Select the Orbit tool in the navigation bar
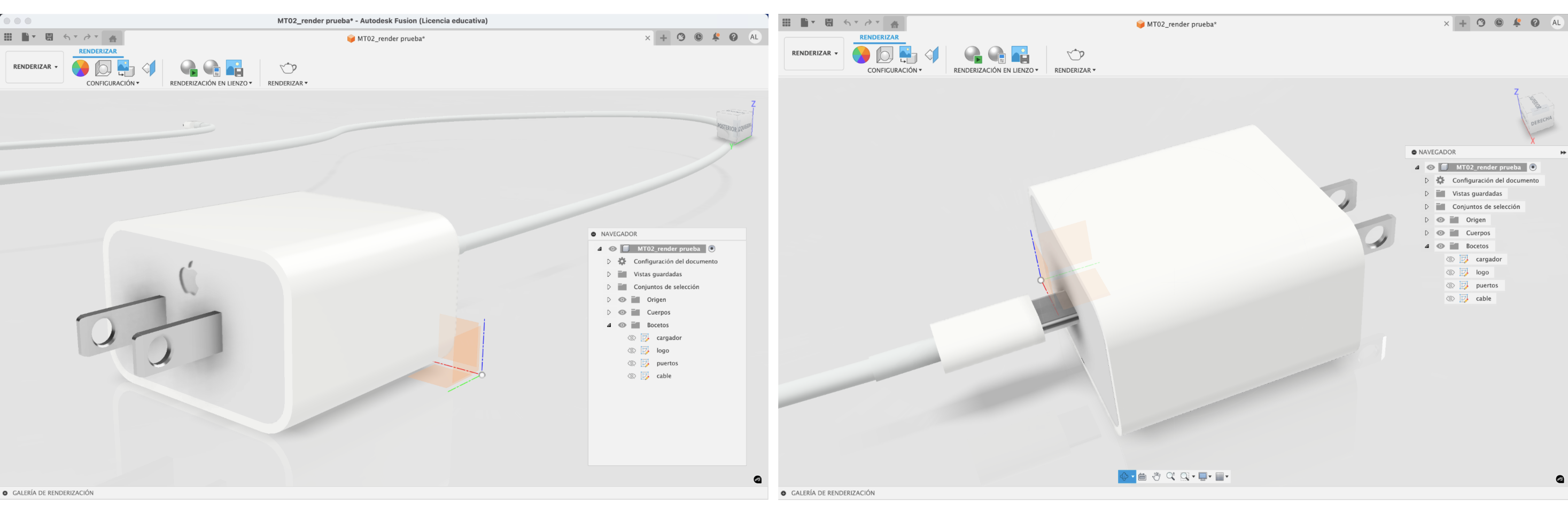The width and height of the screenshot is (1568, 514). [1124, 477]
